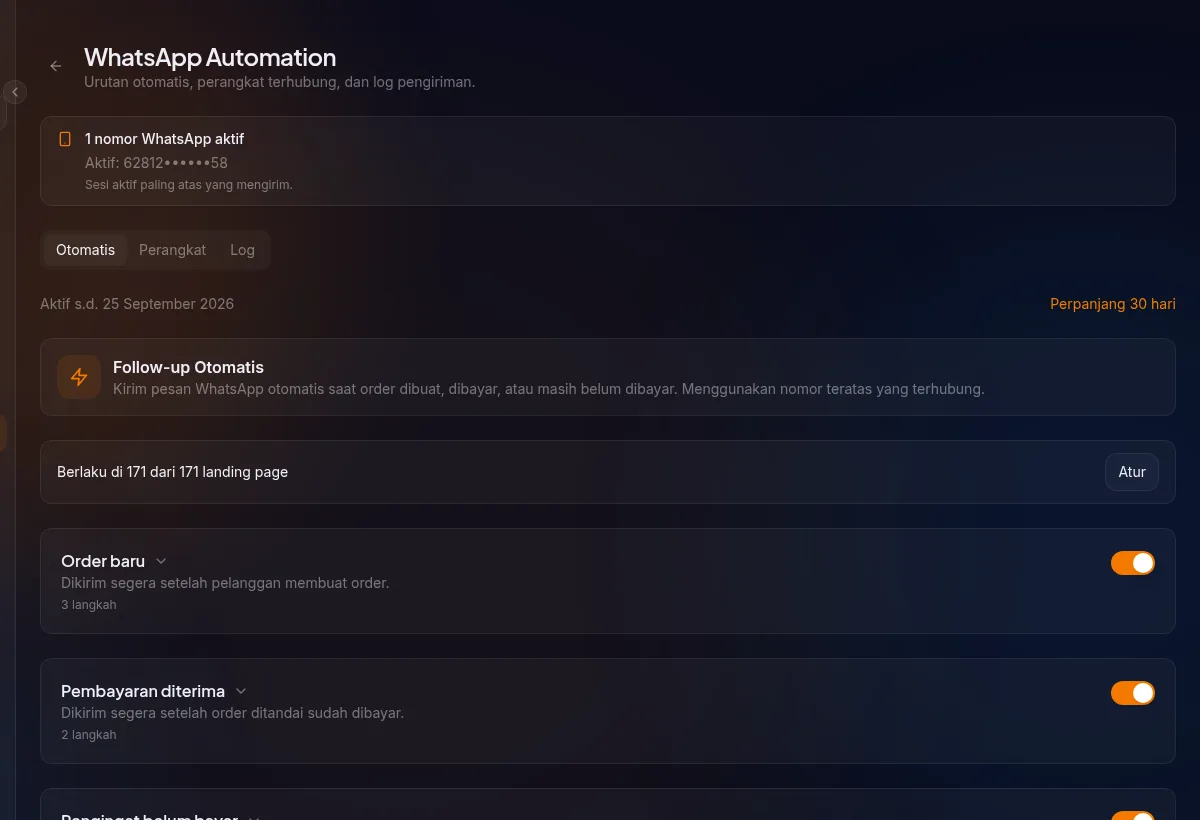
Task: Click description Dikirim segera setelah pelanggan membuat order
Action: (x=225, y=583)
